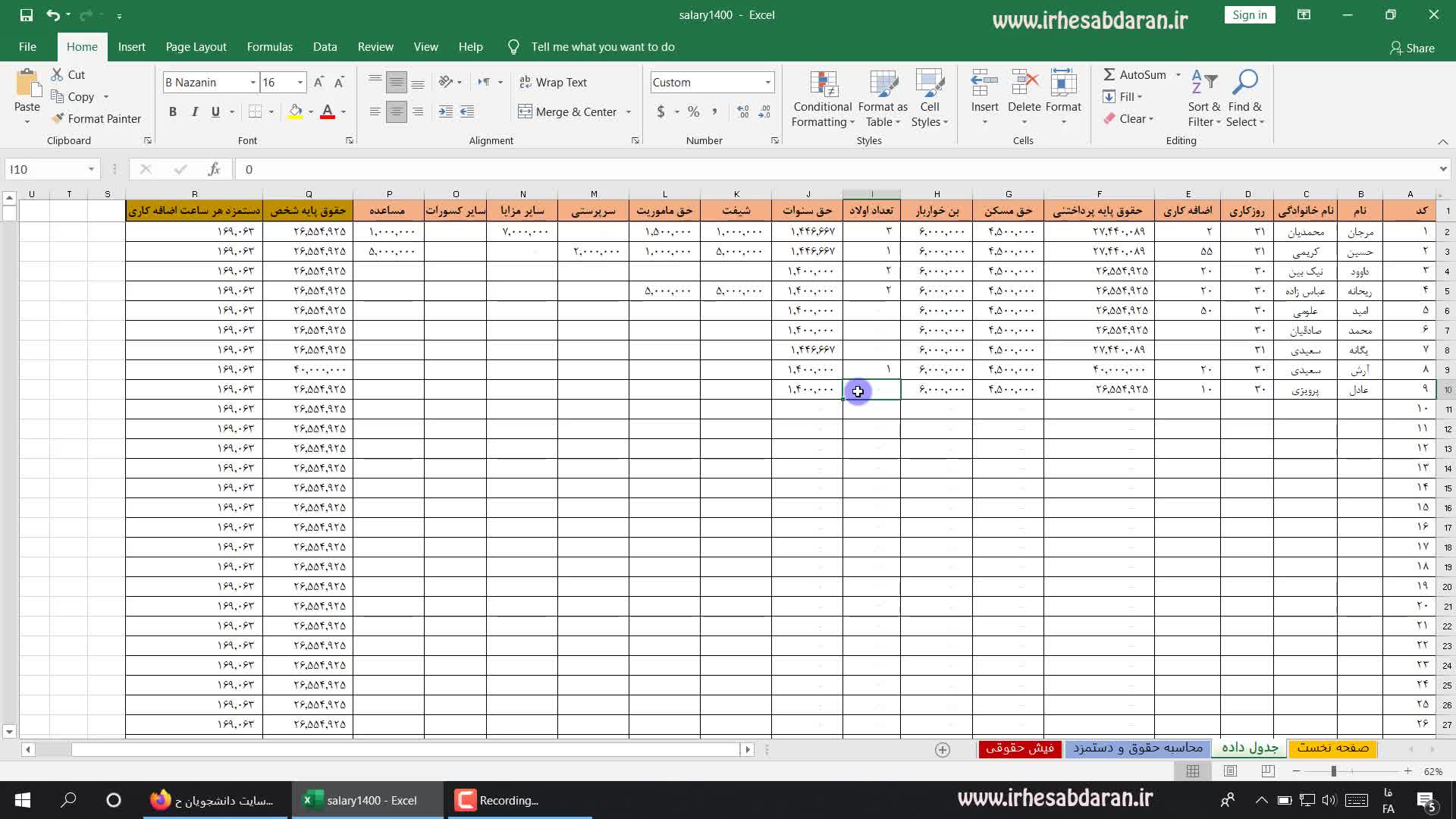This screenshot has height=819, width=1456.
Task: Open the Formulas ribbon tab
Action: point(269,46)
